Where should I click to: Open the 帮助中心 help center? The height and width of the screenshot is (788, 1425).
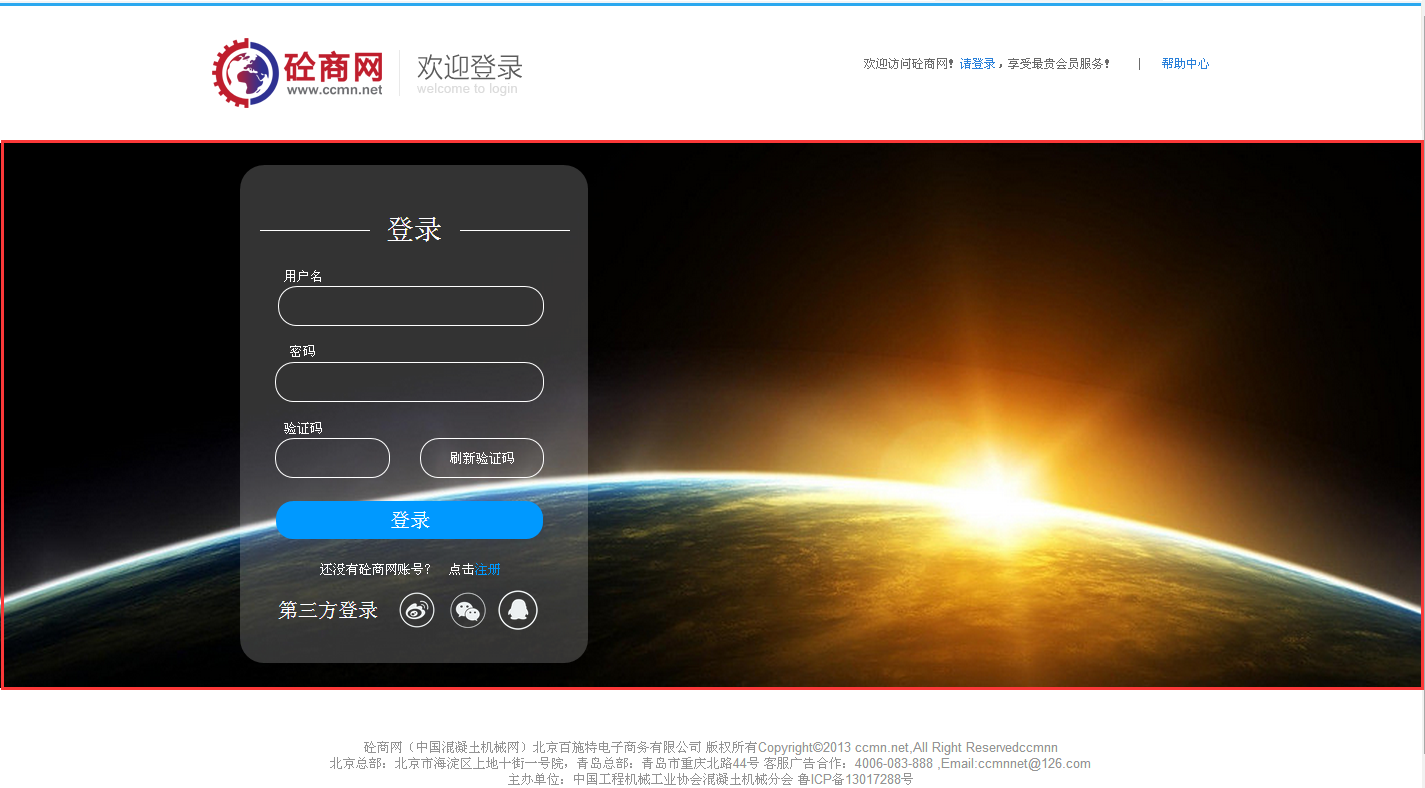pyautogui.click(x=1185, y=64)
